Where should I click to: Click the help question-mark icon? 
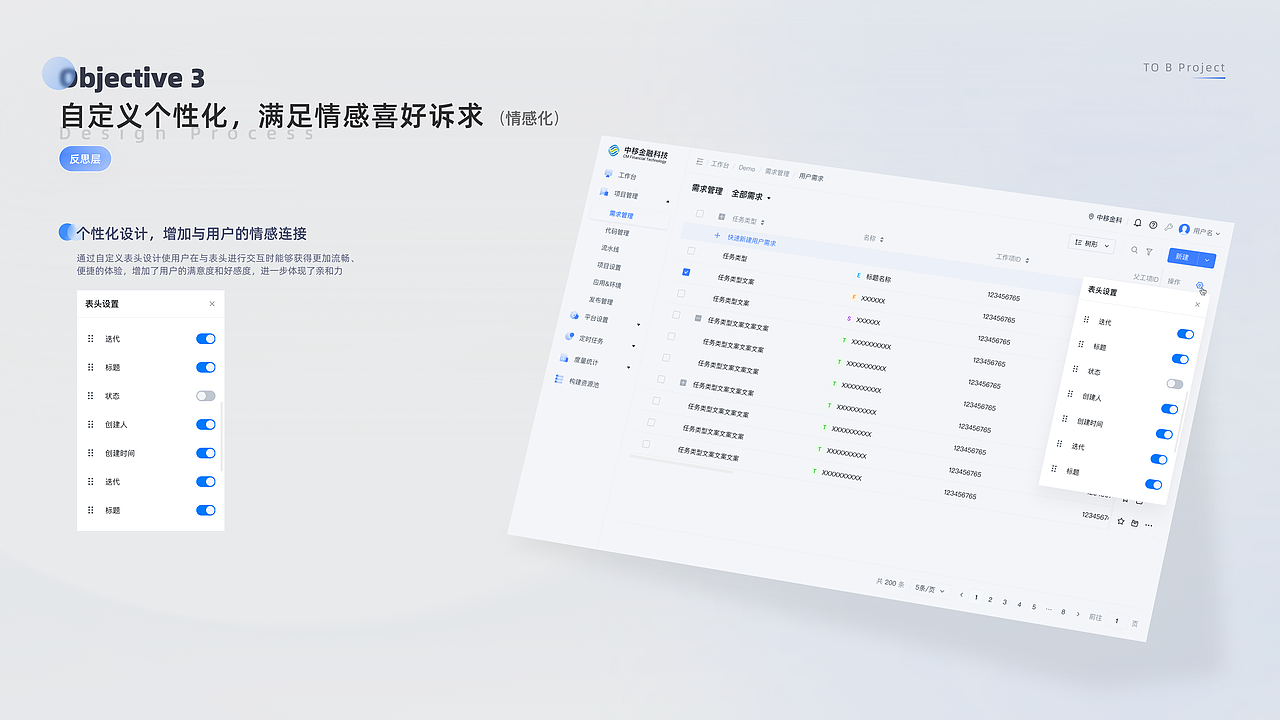(x=1153, y=225)
